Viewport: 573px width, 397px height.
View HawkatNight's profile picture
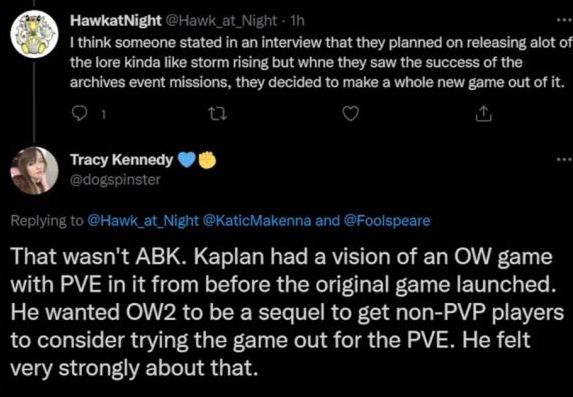[34, 34]
